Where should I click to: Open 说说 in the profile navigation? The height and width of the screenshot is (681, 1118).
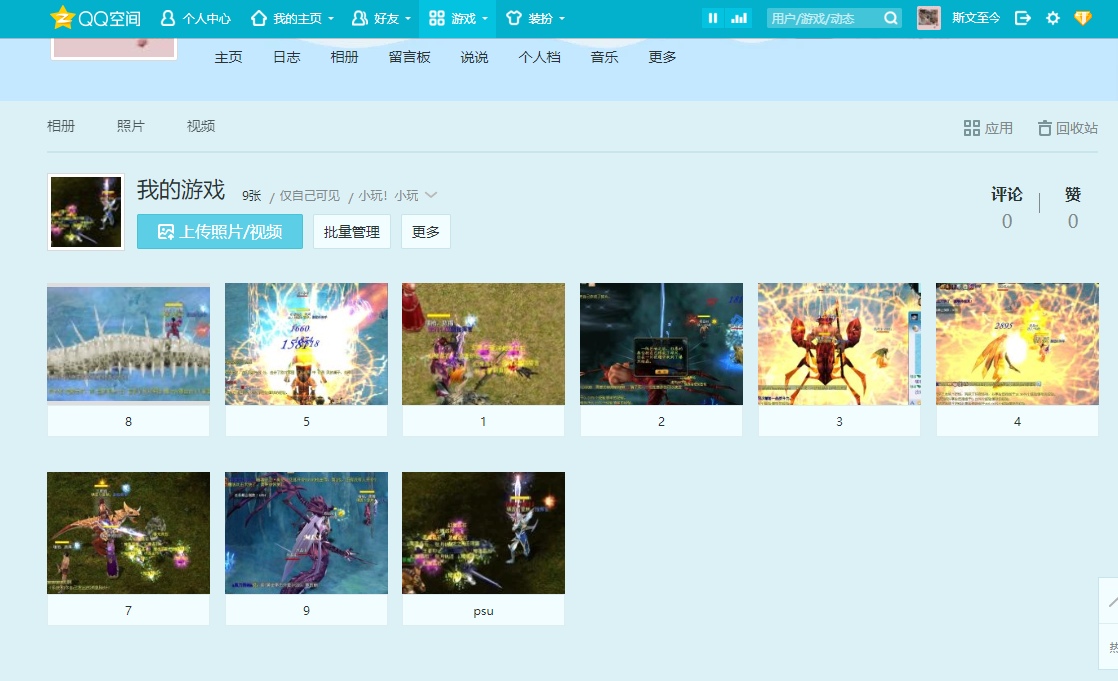474,57
